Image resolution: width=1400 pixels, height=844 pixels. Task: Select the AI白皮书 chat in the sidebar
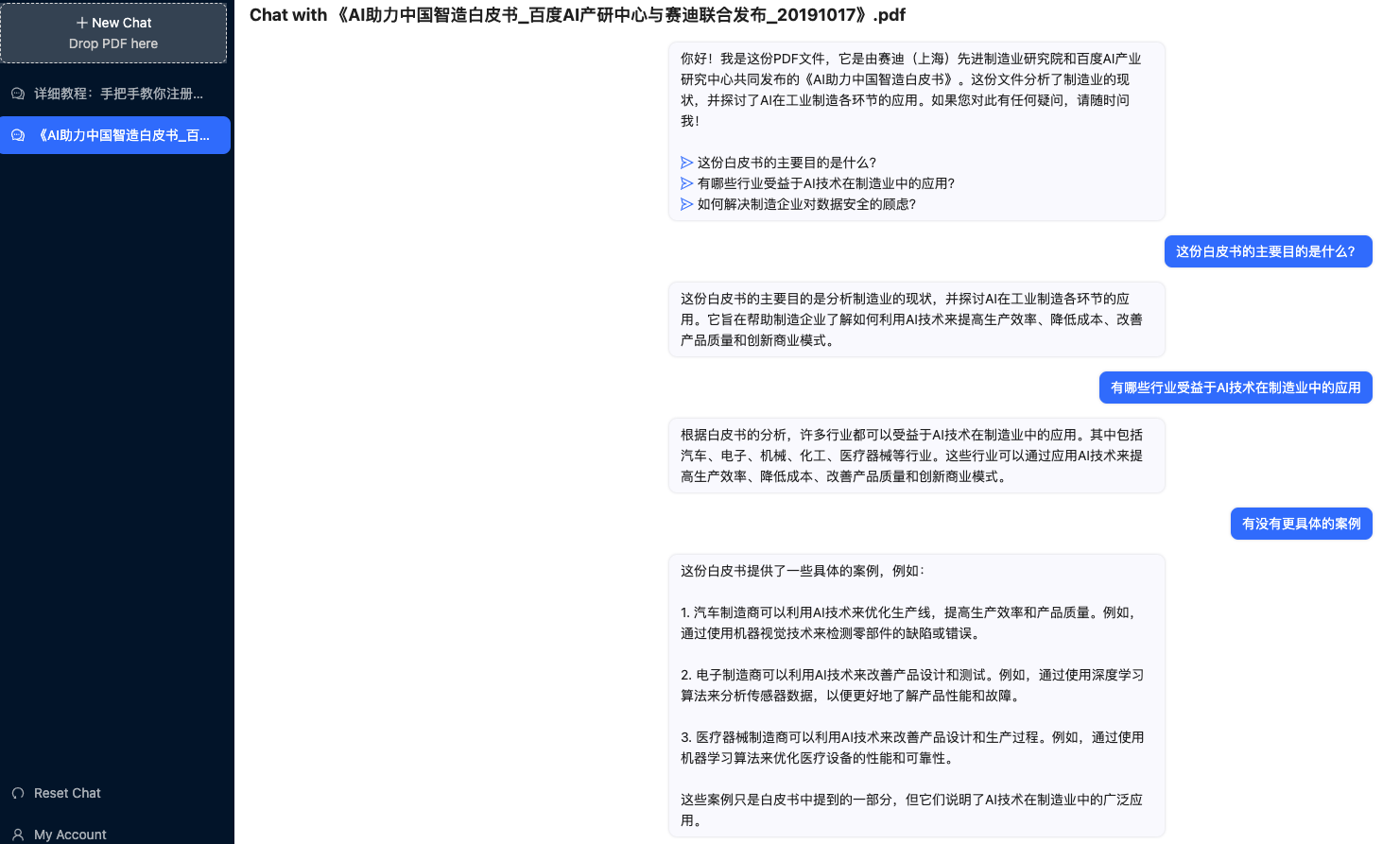113,135
